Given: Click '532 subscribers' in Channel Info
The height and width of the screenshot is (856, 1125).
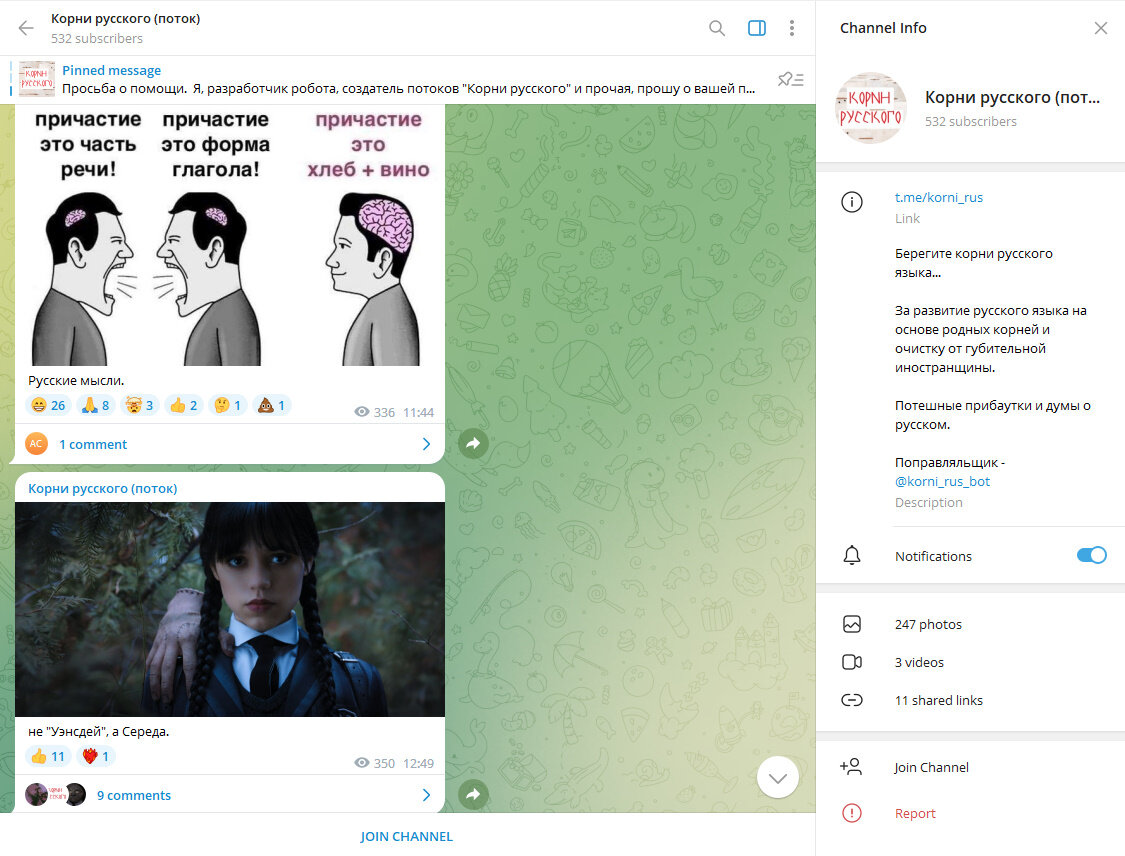Looking at the screenshot, I should (971, 122).
